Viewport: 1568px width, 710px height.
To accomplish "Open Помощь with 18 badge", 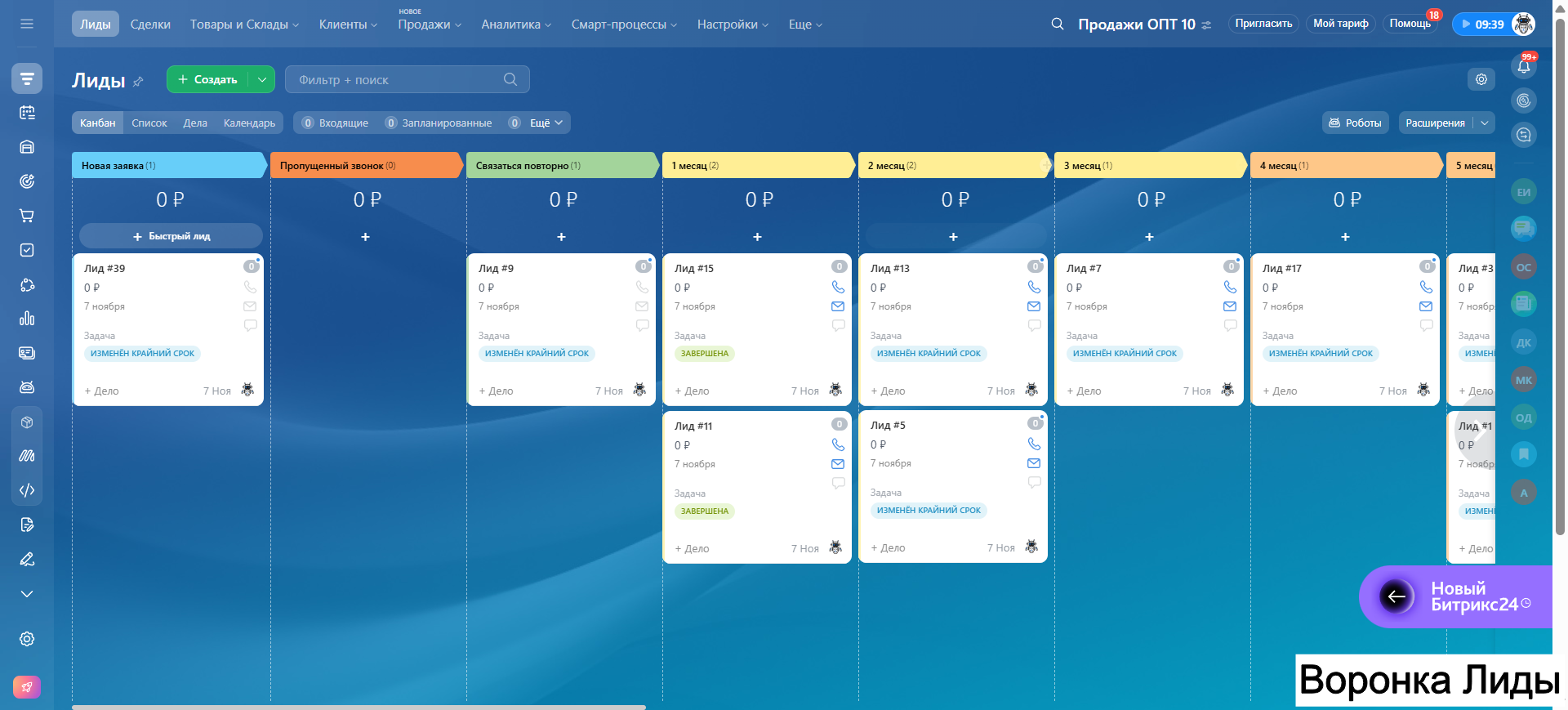I will [x=1410, y=24].
